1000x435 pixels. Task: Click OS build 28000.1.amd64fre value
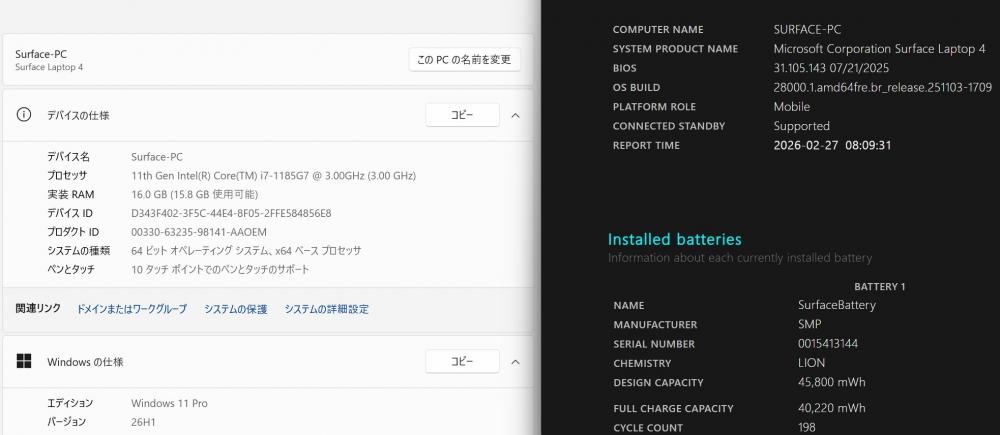883,87
